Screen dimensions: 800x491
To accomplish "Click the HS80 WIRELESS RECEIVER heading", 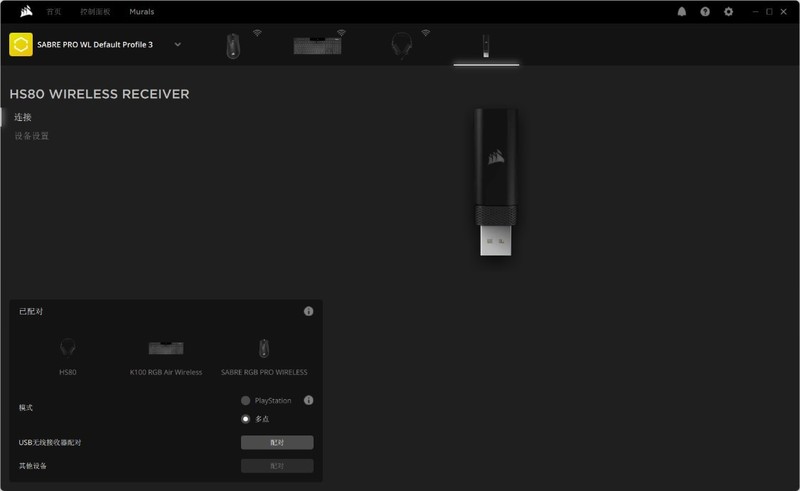I will tap(99, 94).
